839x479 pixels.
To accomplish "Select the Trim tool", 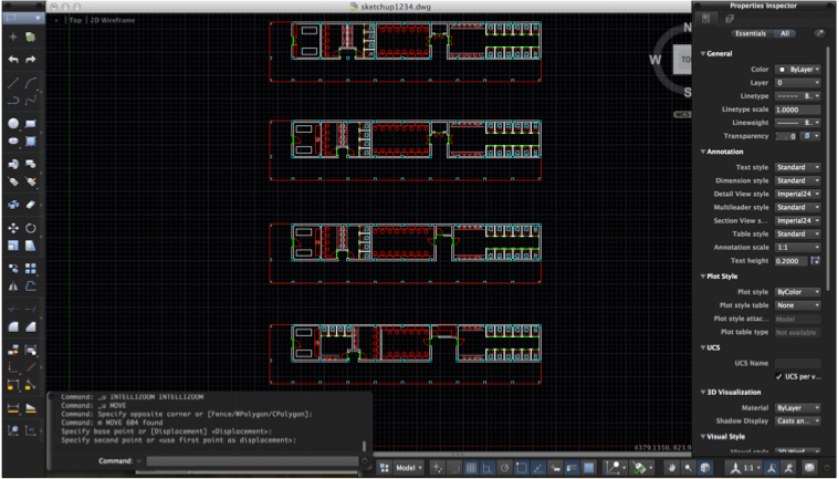I will (13, 309).
